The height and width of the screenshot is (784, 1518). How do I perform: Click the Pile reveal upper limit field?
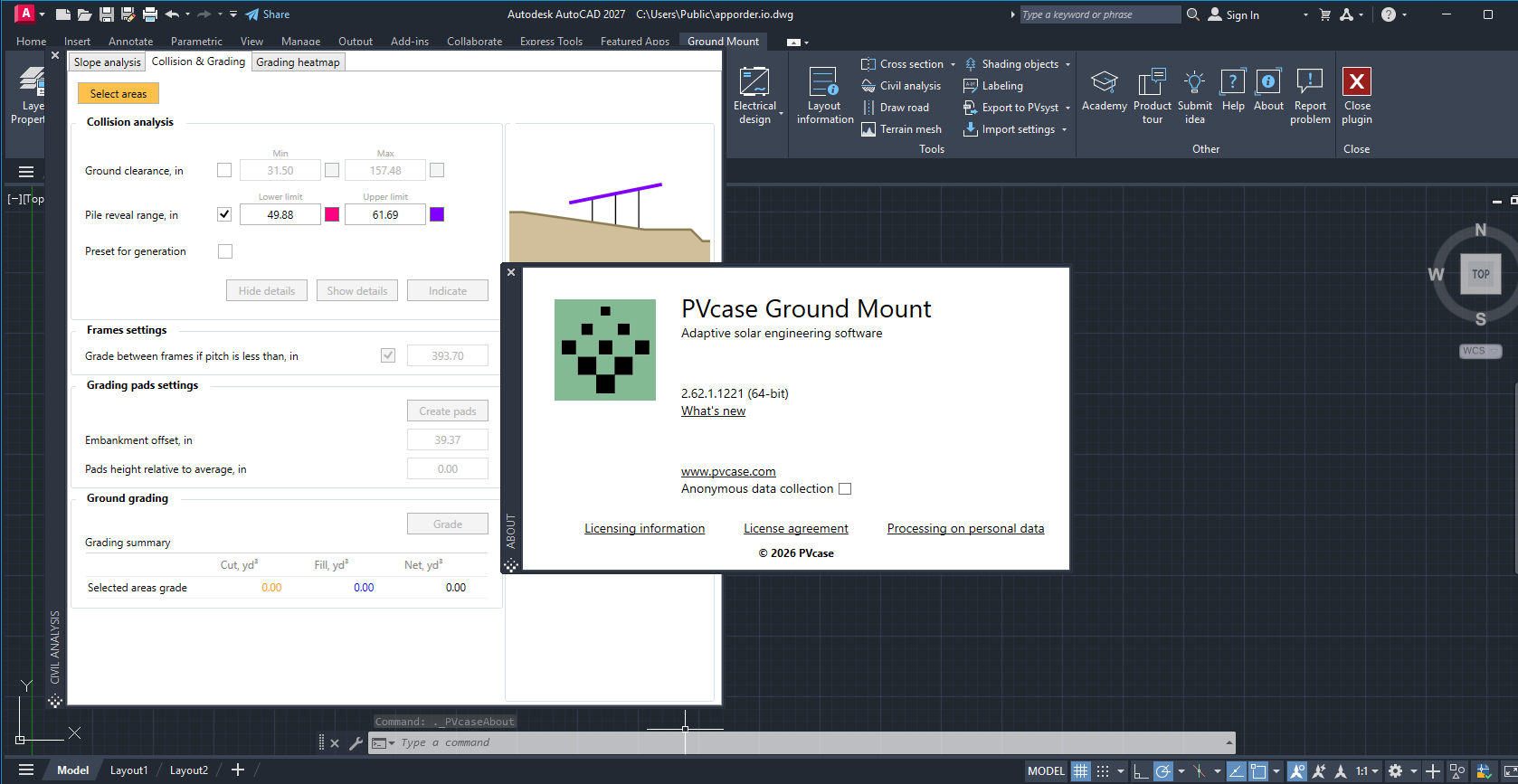385,214
